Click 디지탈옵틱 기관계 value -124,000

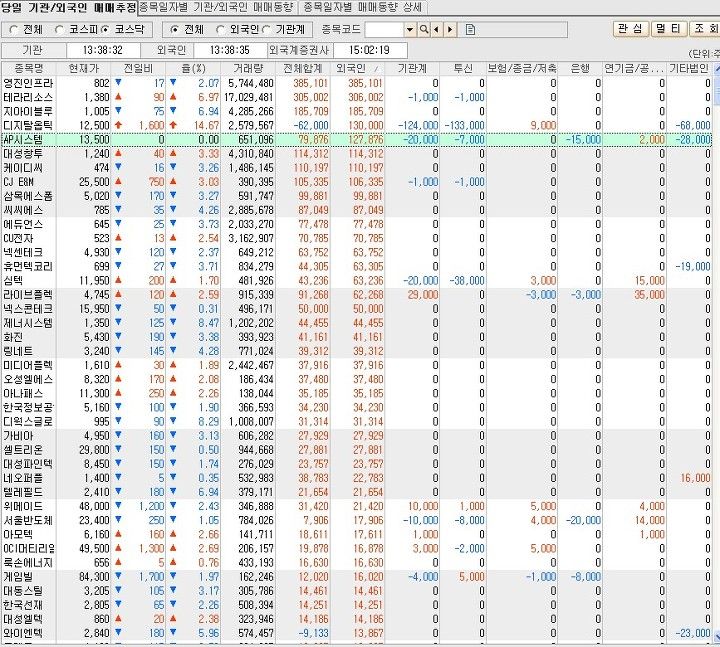pos(418,126)
